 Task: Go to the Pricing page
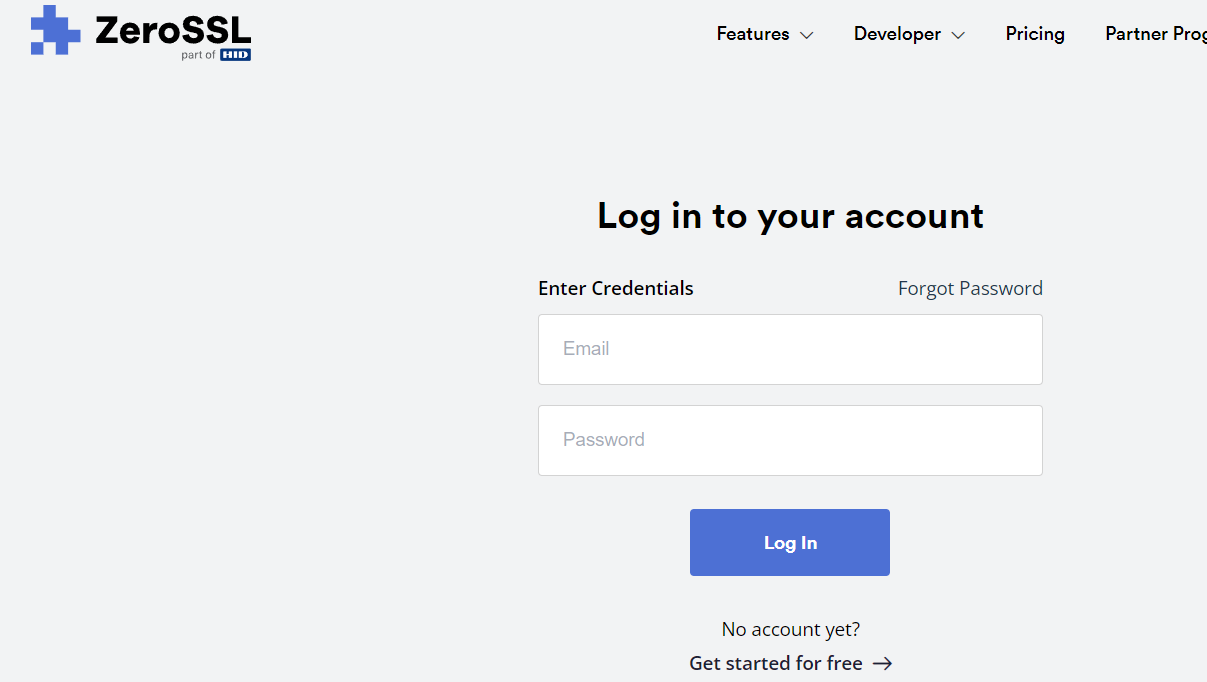pos(1035,34)
